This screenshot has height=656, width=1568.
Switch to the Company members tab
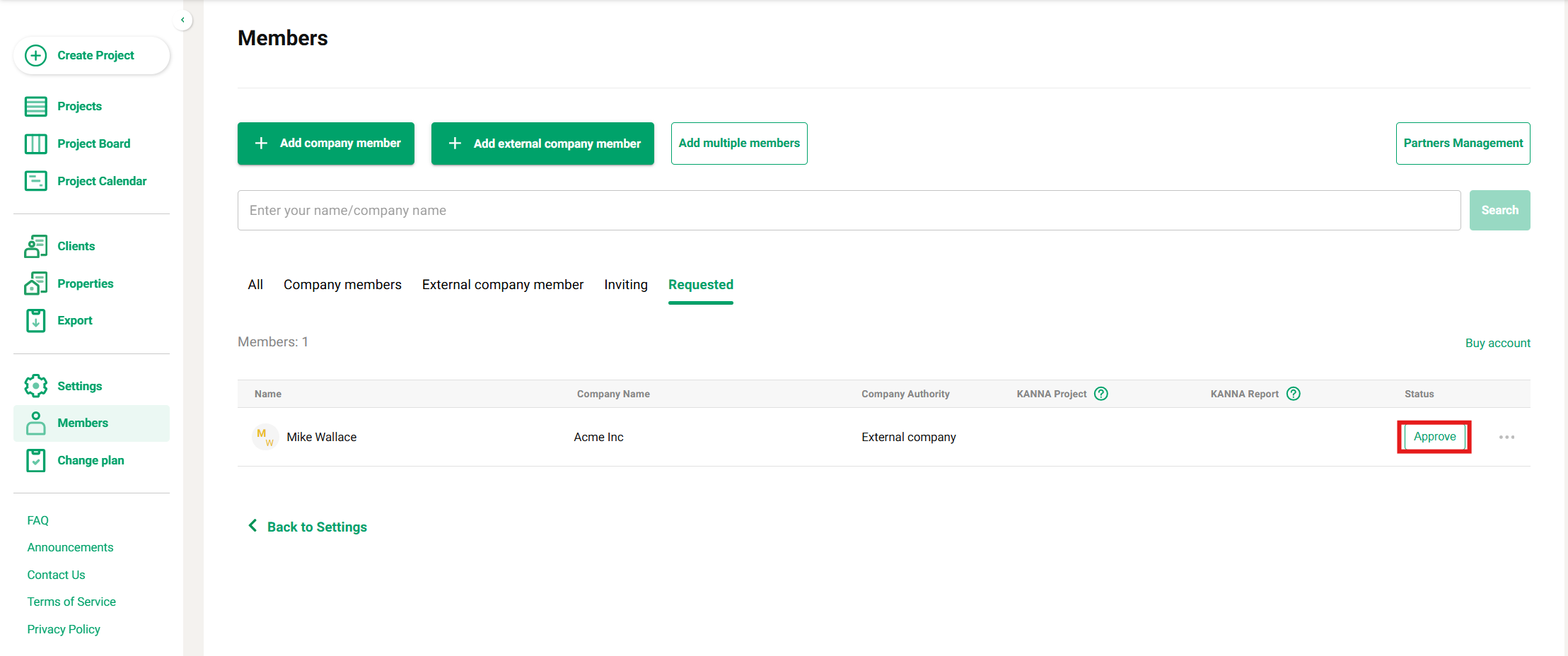(342, 285)
